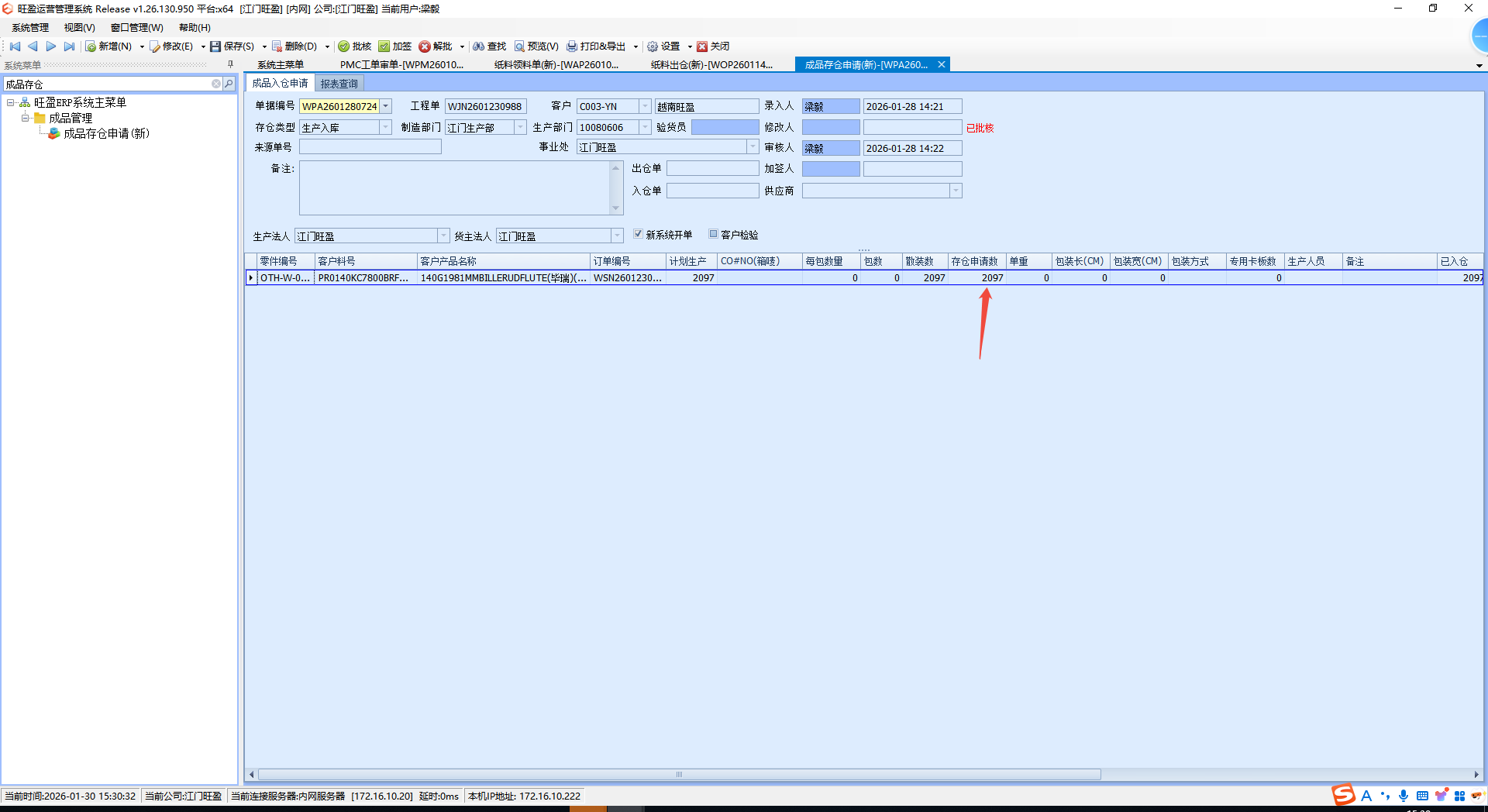
Task: Click the 来源单号 input field
Action: click(370, 146)
